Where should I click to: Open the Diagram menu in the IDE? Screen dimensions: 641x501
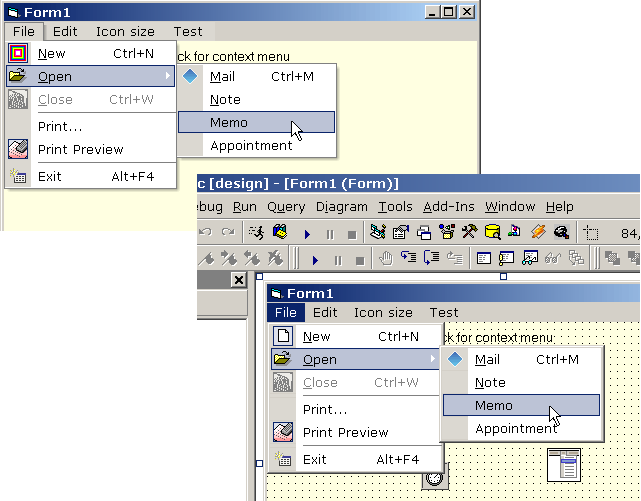(x=341, y=207)
